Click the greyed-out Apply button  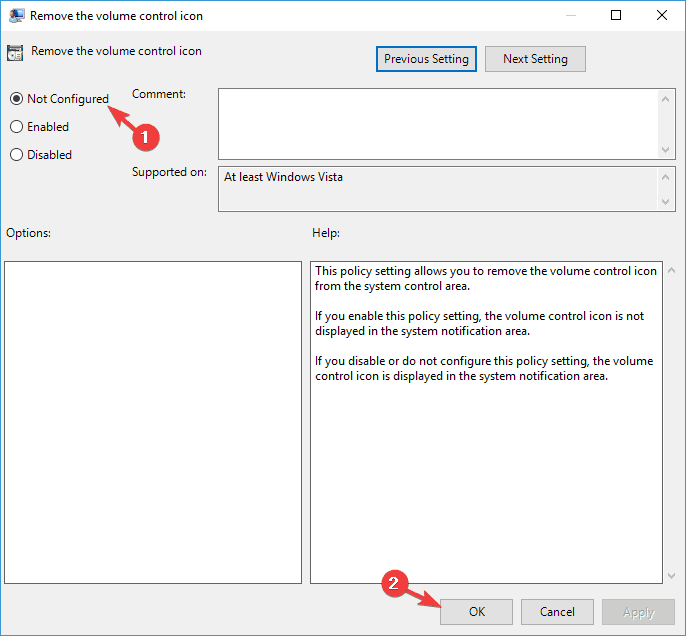[x=638, y=612]
